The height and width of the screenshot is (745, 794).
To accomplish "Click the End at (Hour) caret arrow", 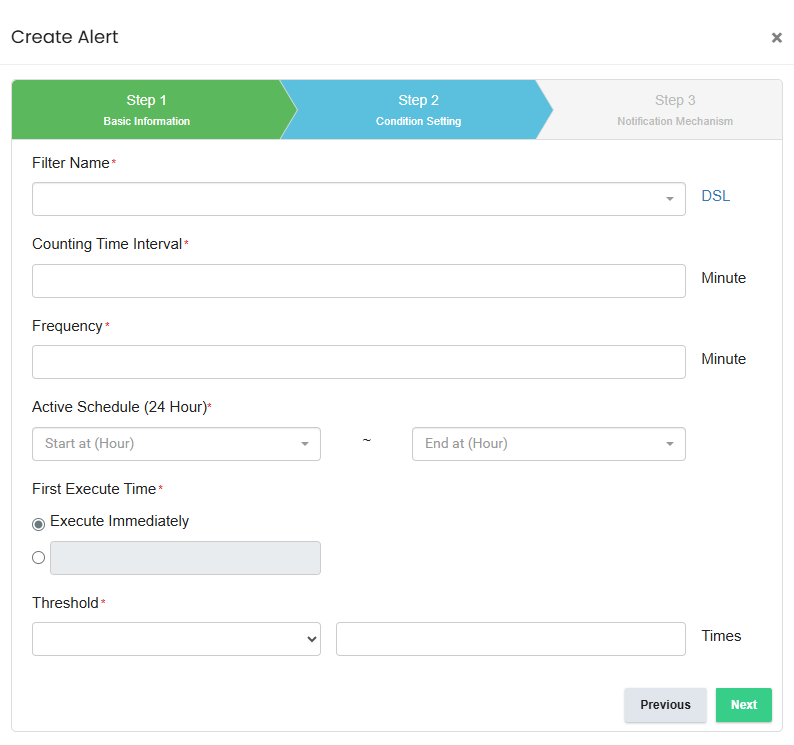I will point(669,444).
